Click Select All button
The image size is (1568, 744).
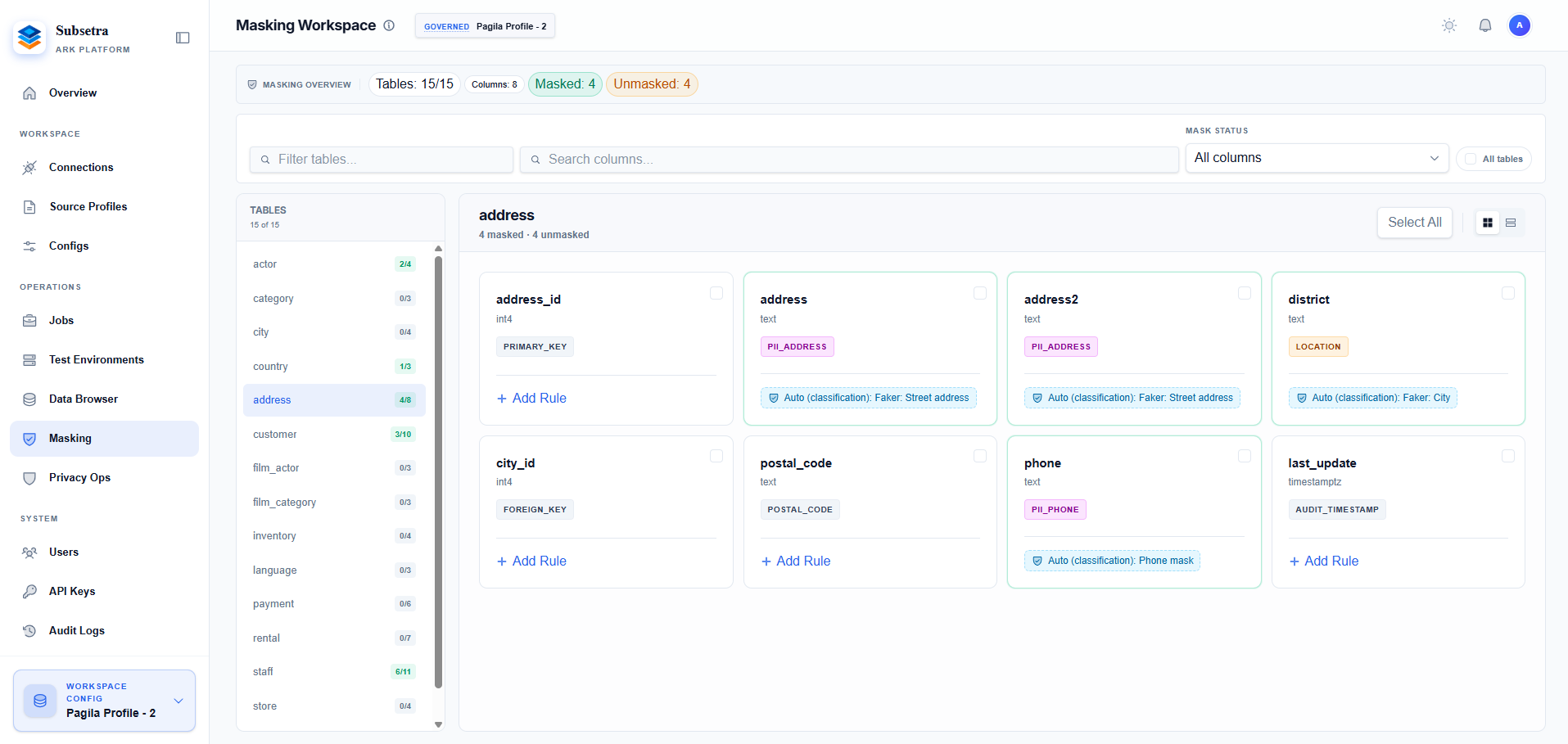pos(1415,223)
